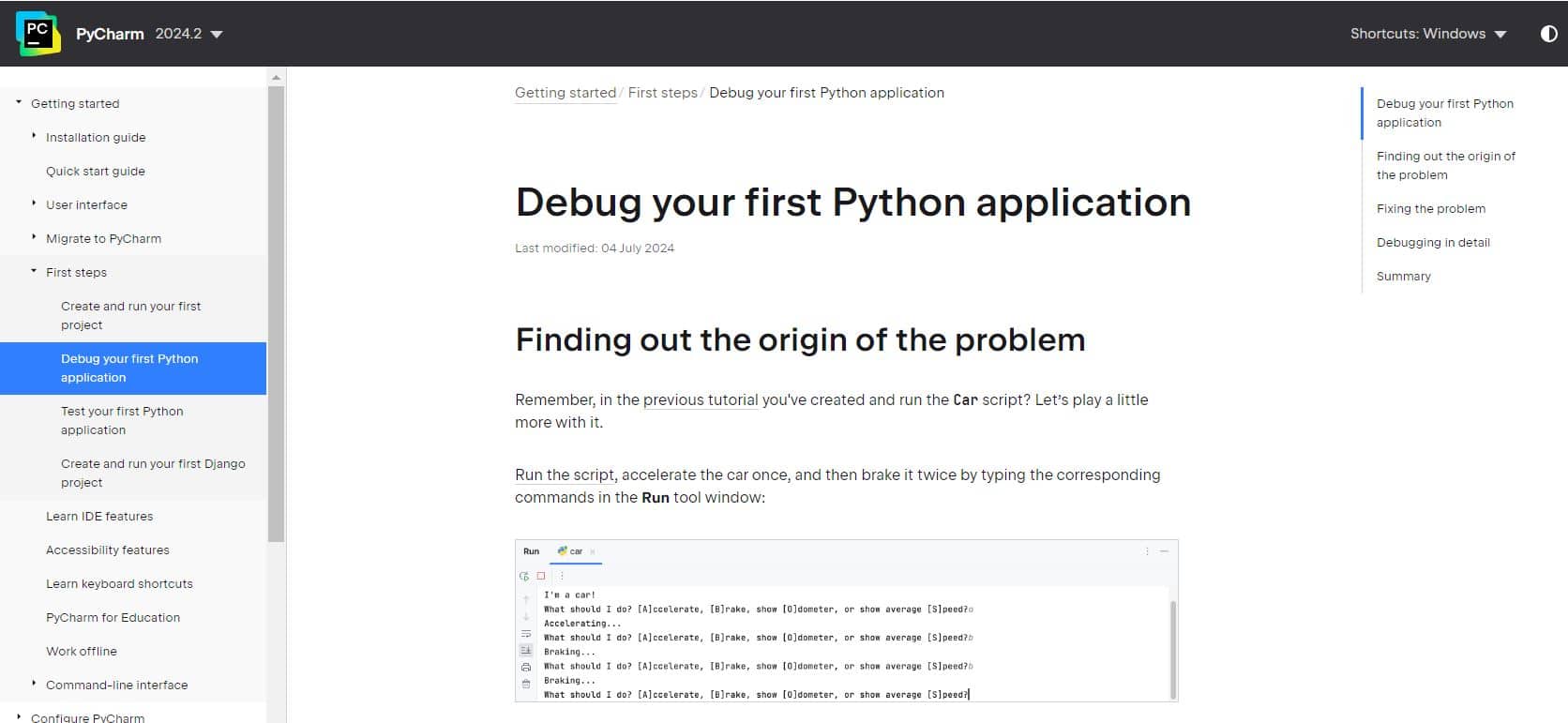Expand the Installation guide arrow
This screenshot has height=723, width=1568.
point(34,136)
